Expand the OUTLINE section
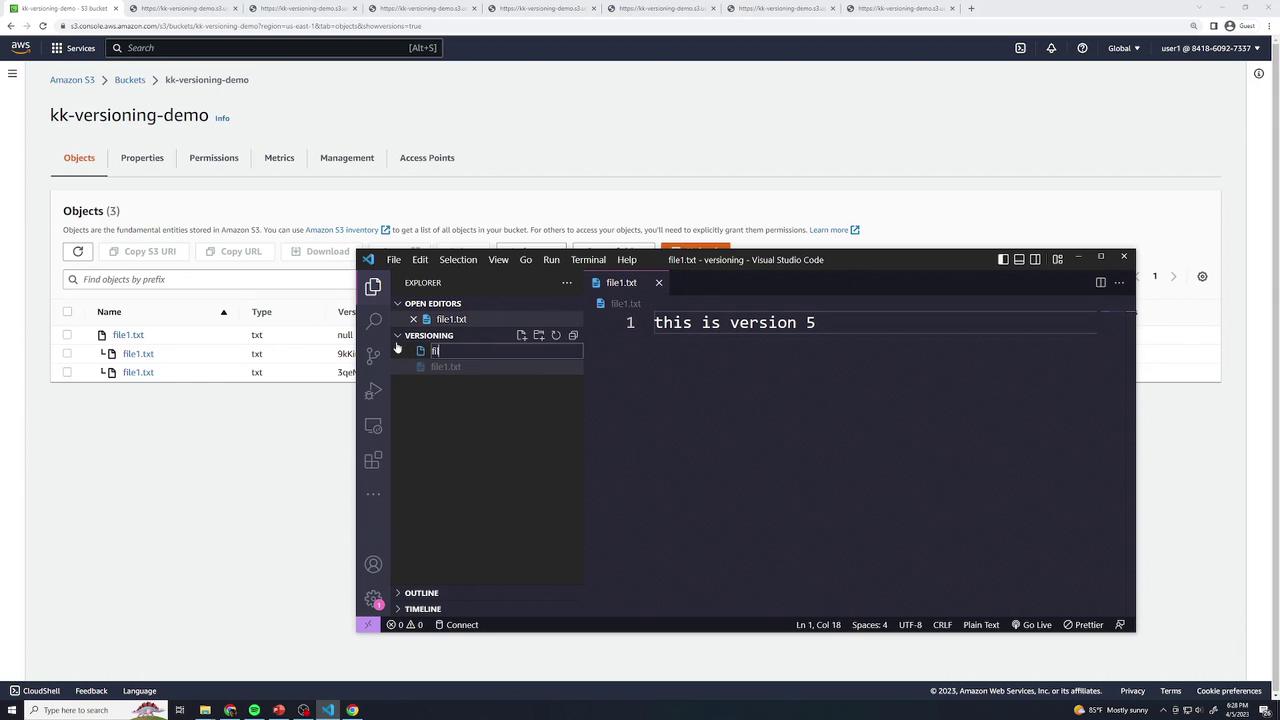The image size is (1280, 720). [417, 593]
